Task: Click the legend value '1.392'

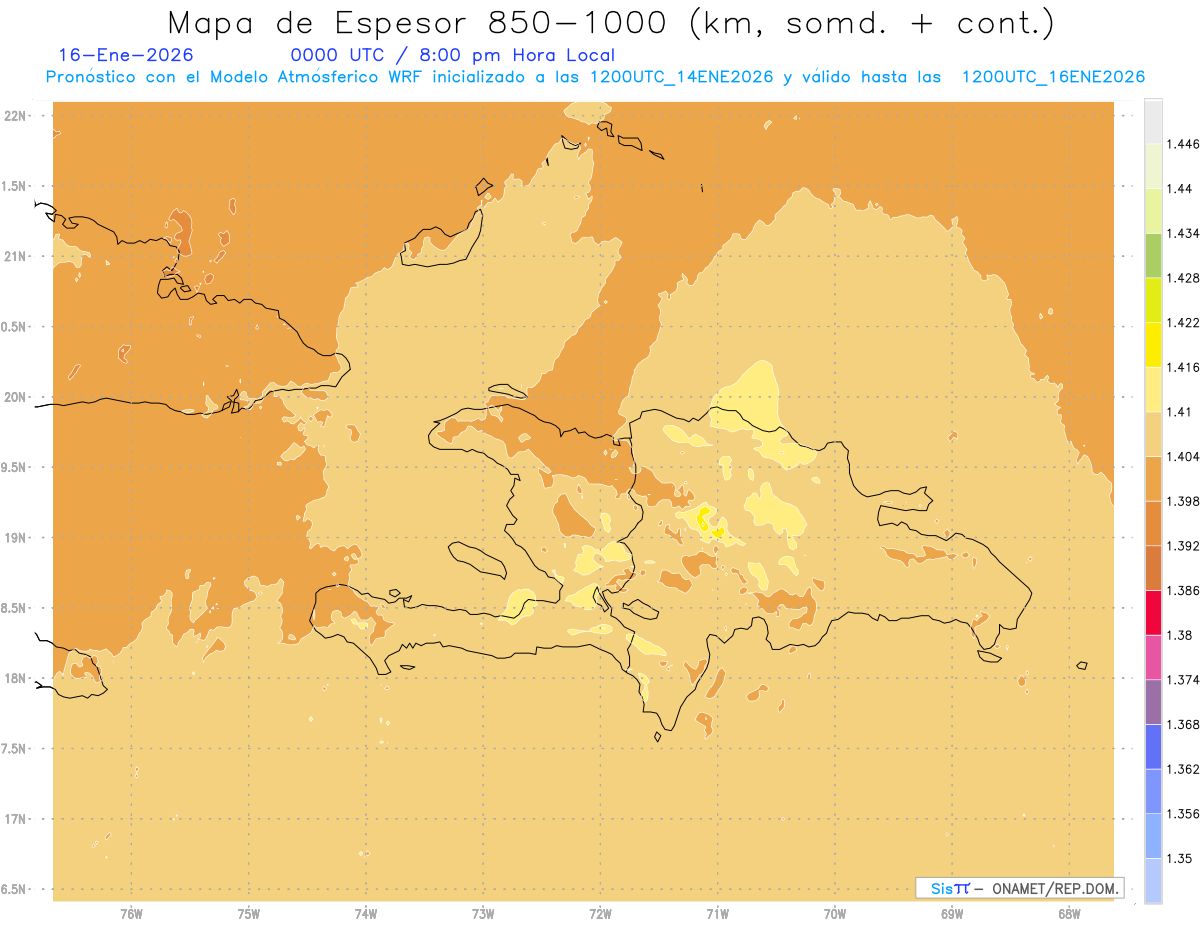Action: (1185, 546)
